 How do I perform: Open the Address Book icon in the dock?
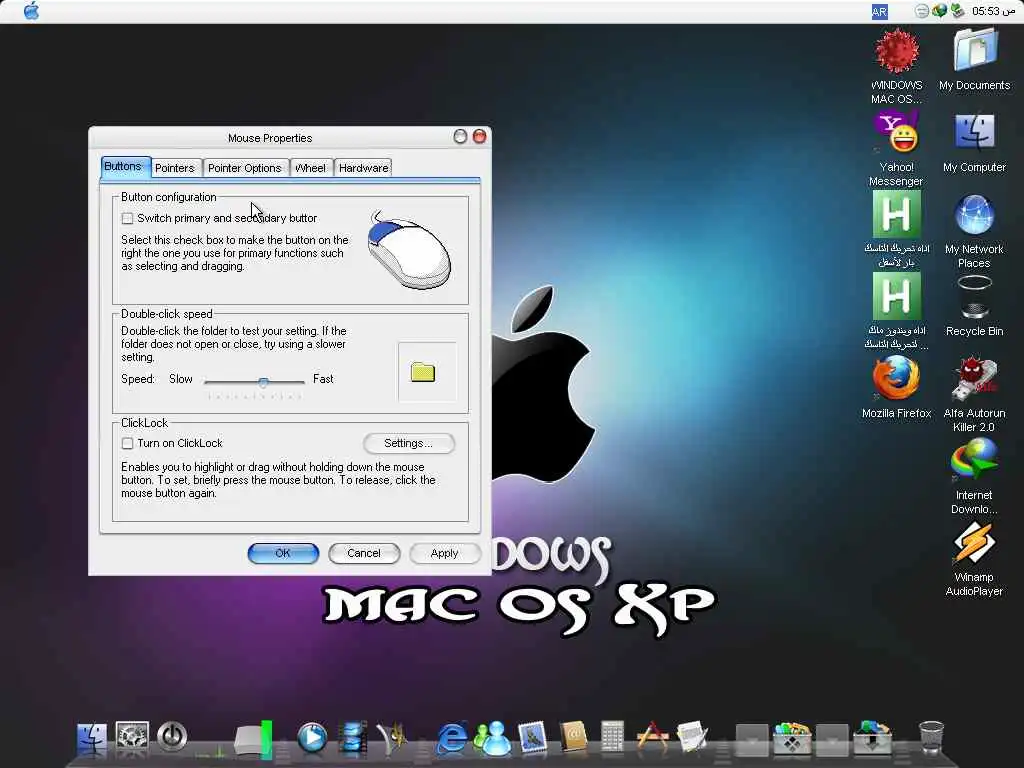pos(573,737)
